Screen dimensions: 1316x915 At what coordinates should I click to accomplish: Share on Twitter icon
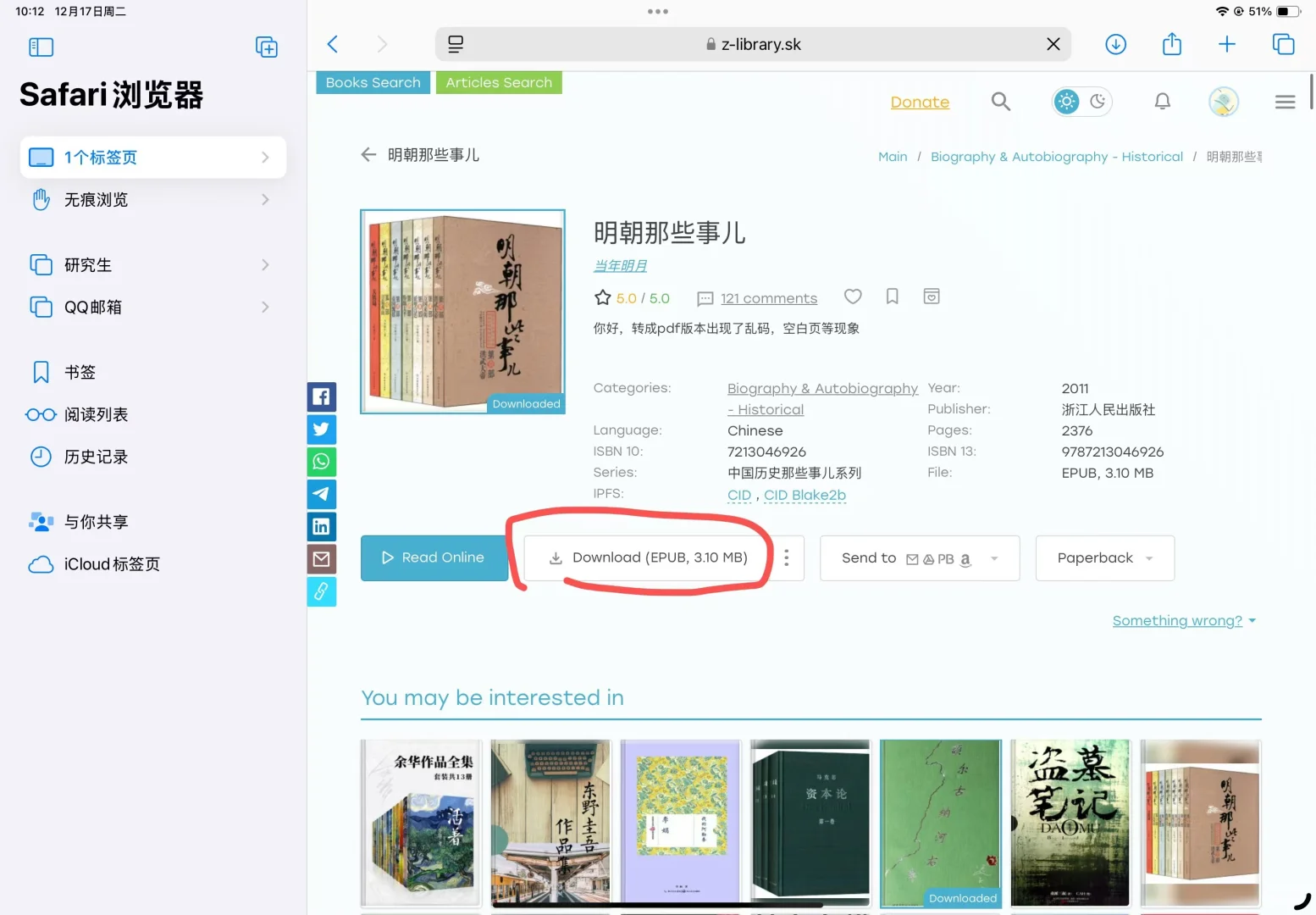[x=321, y=429]
